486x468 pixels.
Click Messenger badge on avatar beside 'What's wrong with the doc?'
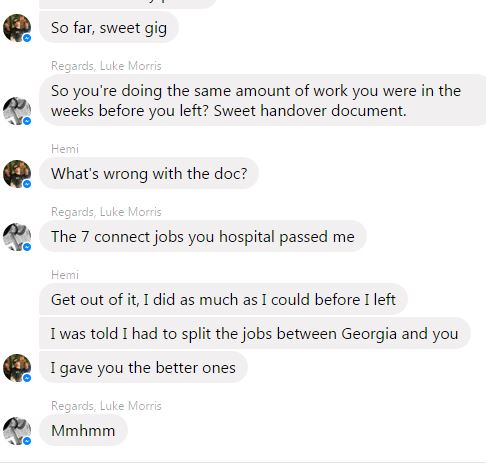coord(27,184)
